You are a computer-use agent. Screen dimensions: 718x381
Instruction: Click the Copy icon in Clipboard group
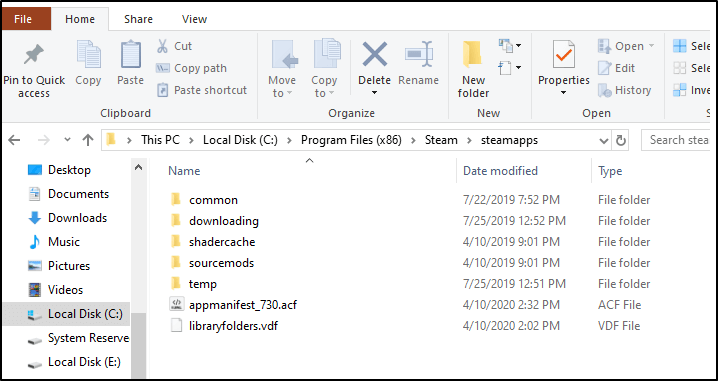tap(88, 54)
